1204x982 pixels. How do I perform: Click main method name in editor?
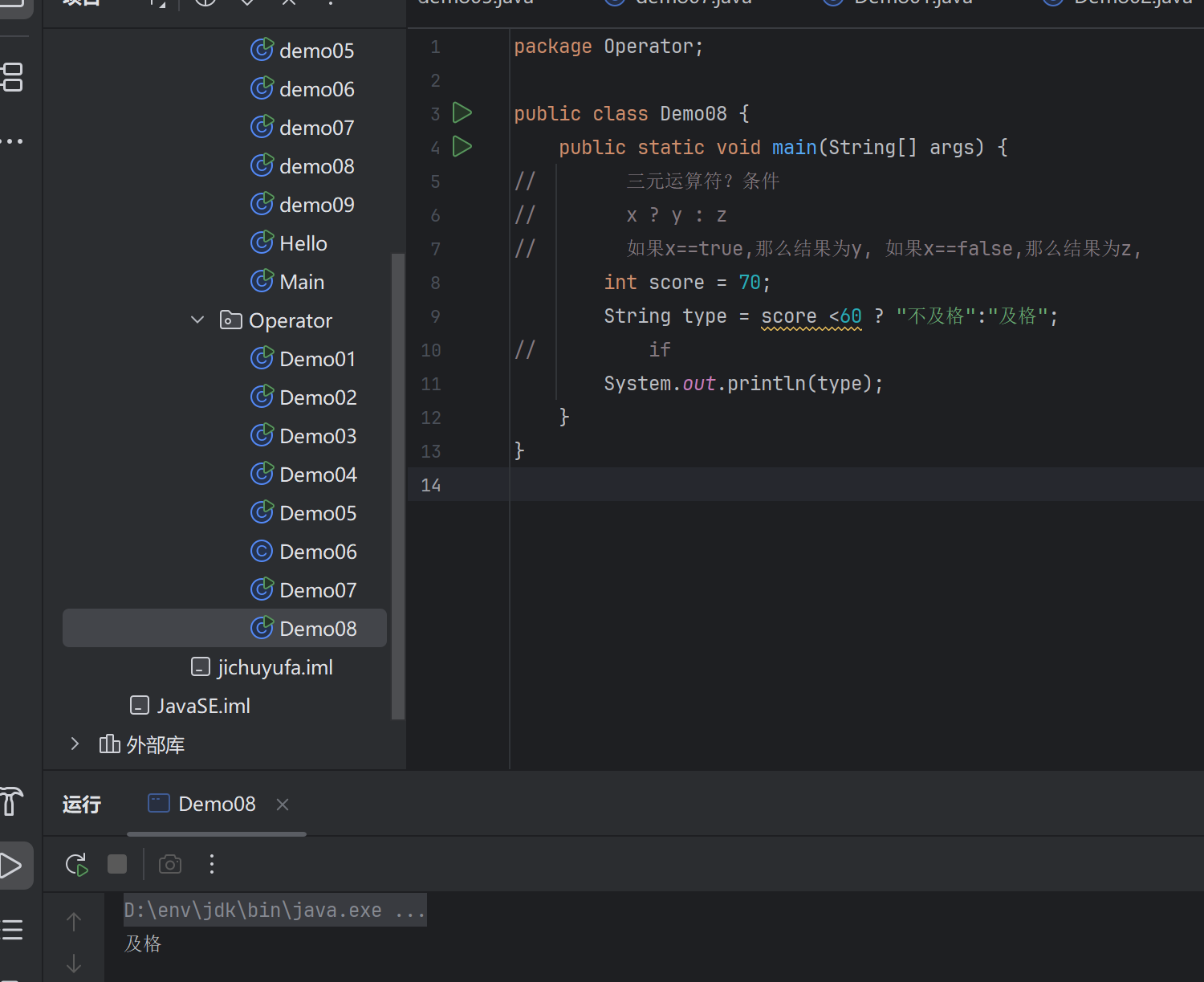pos(795,148)
